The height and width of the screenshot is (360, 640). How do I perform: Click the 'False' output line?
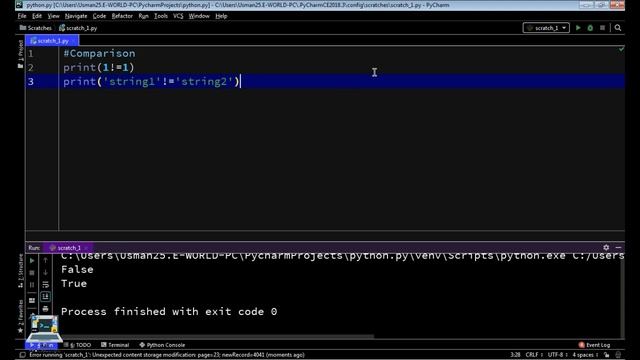pyautogui.click(x=77, y=269)
